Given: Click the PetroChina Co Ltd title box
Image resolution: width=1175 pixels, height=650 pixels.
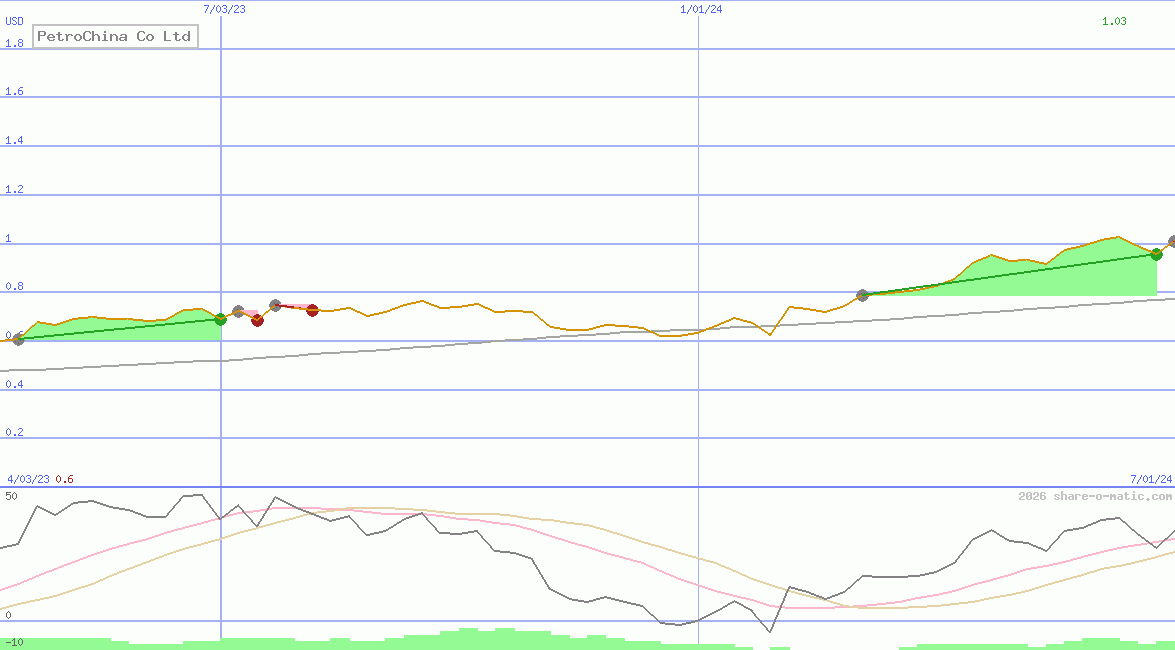Looking at the screenshot, I should [x=114, y=36].
